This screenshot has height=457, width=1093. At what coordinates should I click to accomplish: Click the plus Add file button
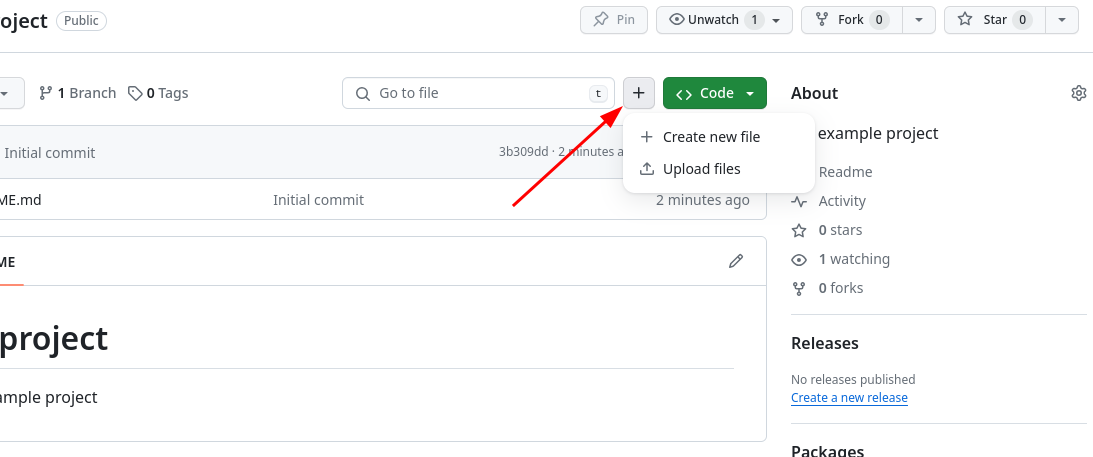click(639, 93)
